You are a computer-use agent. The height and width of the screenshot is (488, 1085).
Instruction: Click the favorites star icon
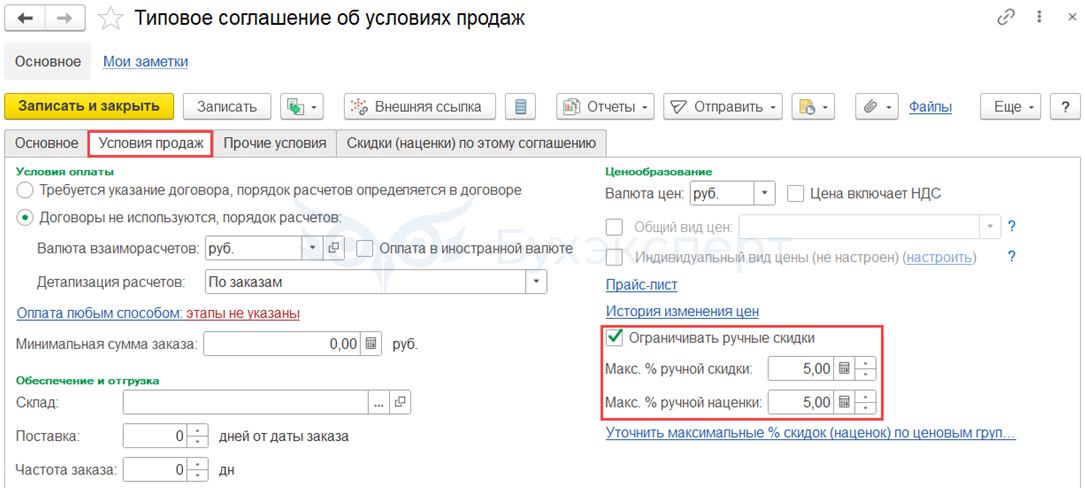pyautogui.click(x=112, y=19)
